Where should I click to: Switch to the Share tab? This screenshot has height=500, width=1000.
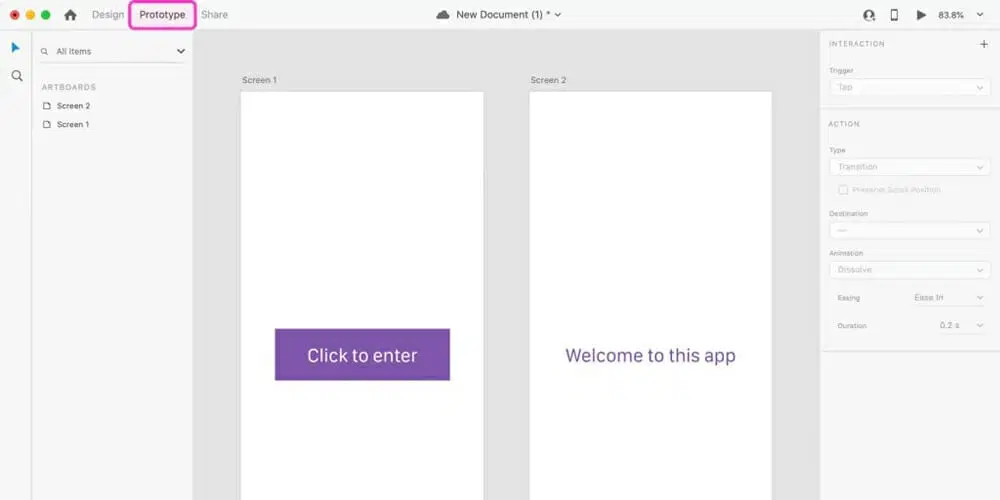point(214,15)
